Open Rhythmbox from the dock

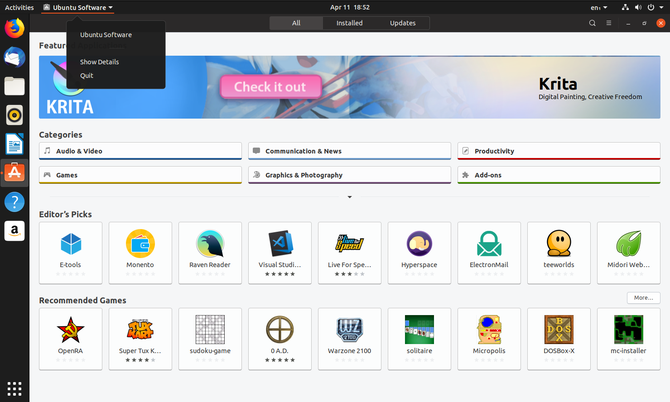(15, 115)
